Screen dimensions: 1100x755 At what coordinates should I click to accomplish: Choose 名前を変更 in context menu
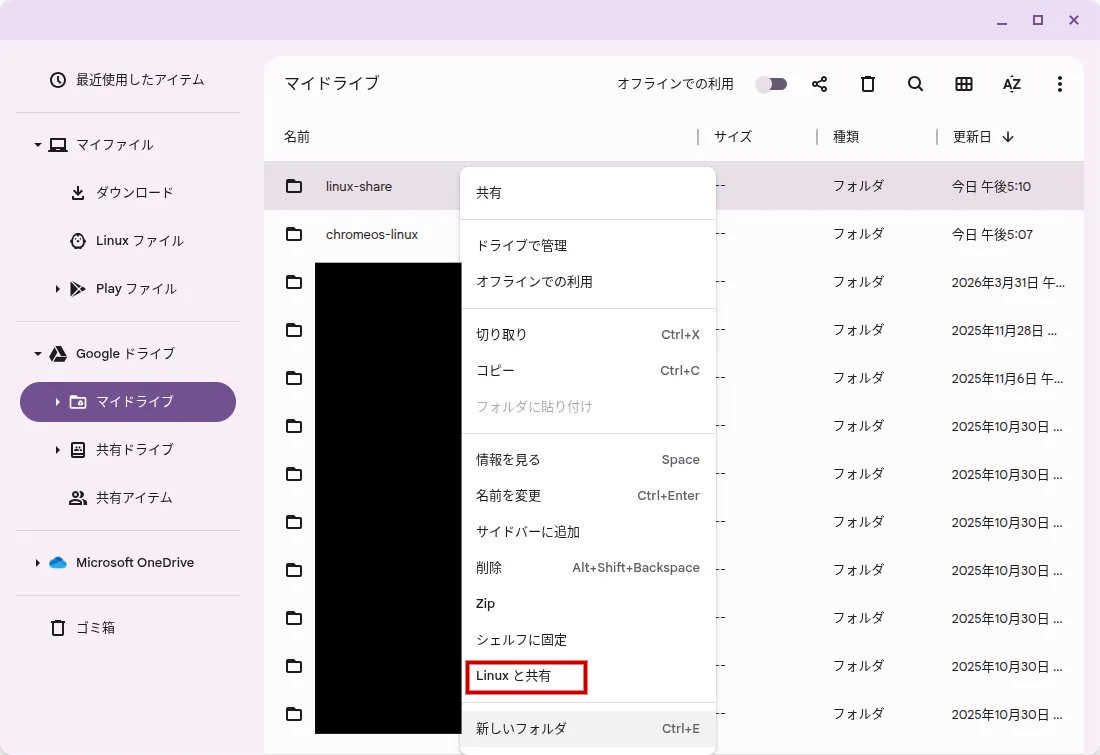click(588, 496)
